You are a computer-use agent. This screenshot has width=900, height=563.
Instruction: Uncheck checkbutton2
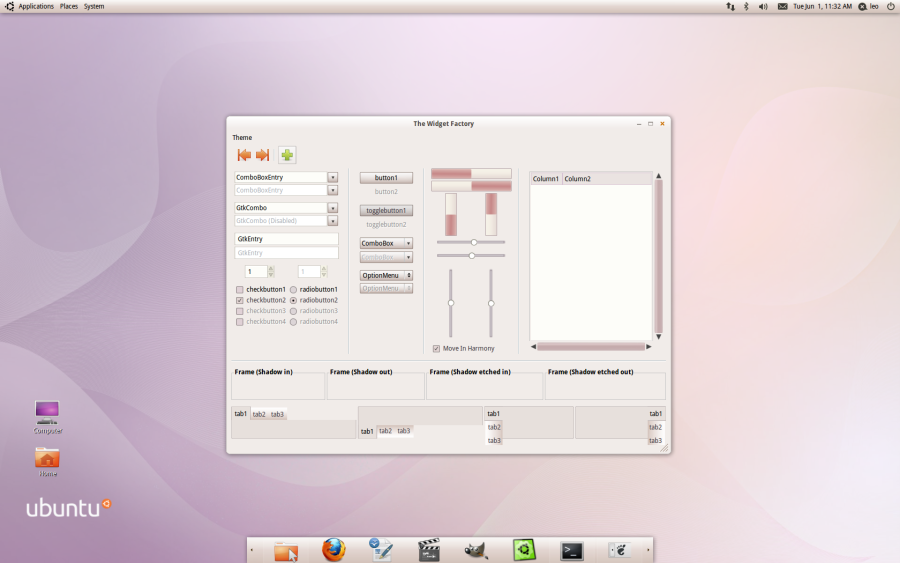(x=240, y=300)
